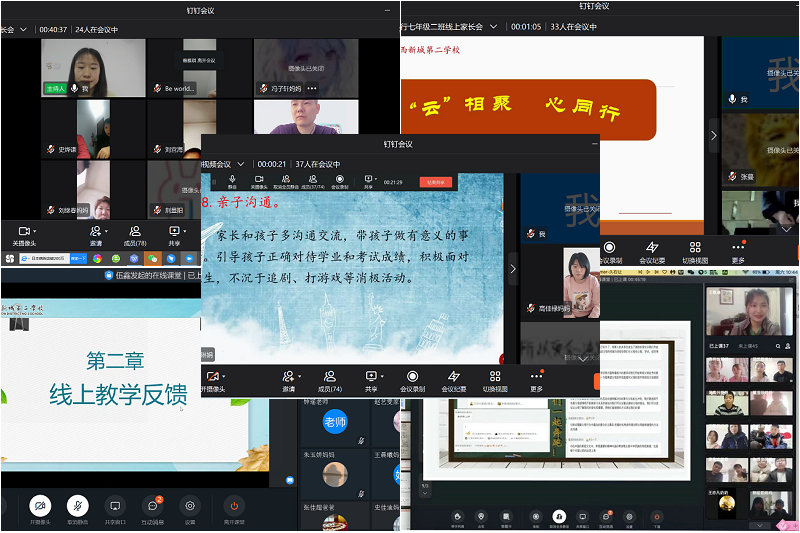Viewport: 800px width, 533px height.
Task: Open 邀请 menu in top-left meeting toolbar
Action: pos(96,235)
